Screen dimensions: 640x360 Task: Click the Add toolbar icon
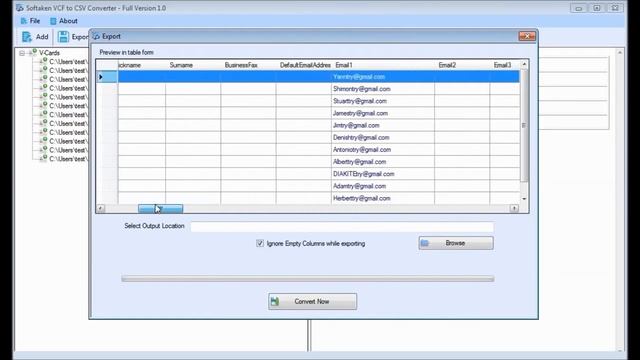click(27, 37)
